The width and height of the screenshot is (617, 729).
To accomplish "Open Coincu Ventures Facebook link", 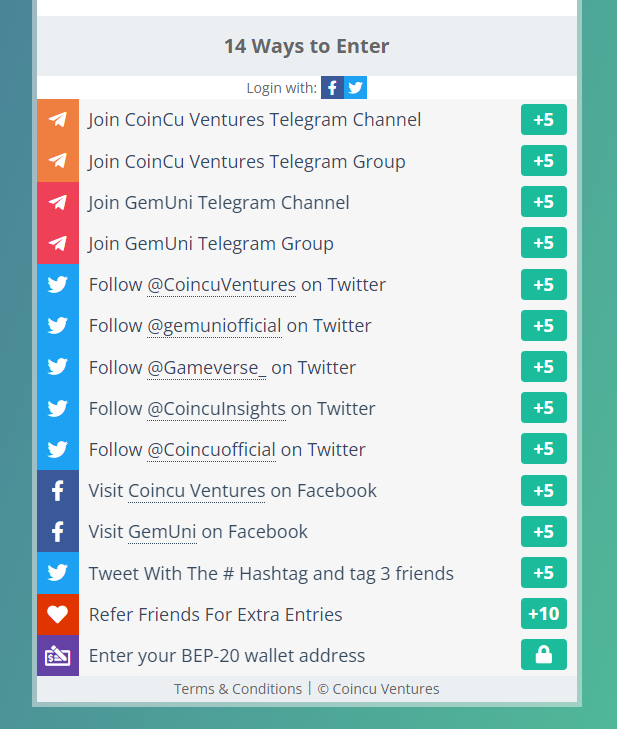I will [x=197, y=491].
